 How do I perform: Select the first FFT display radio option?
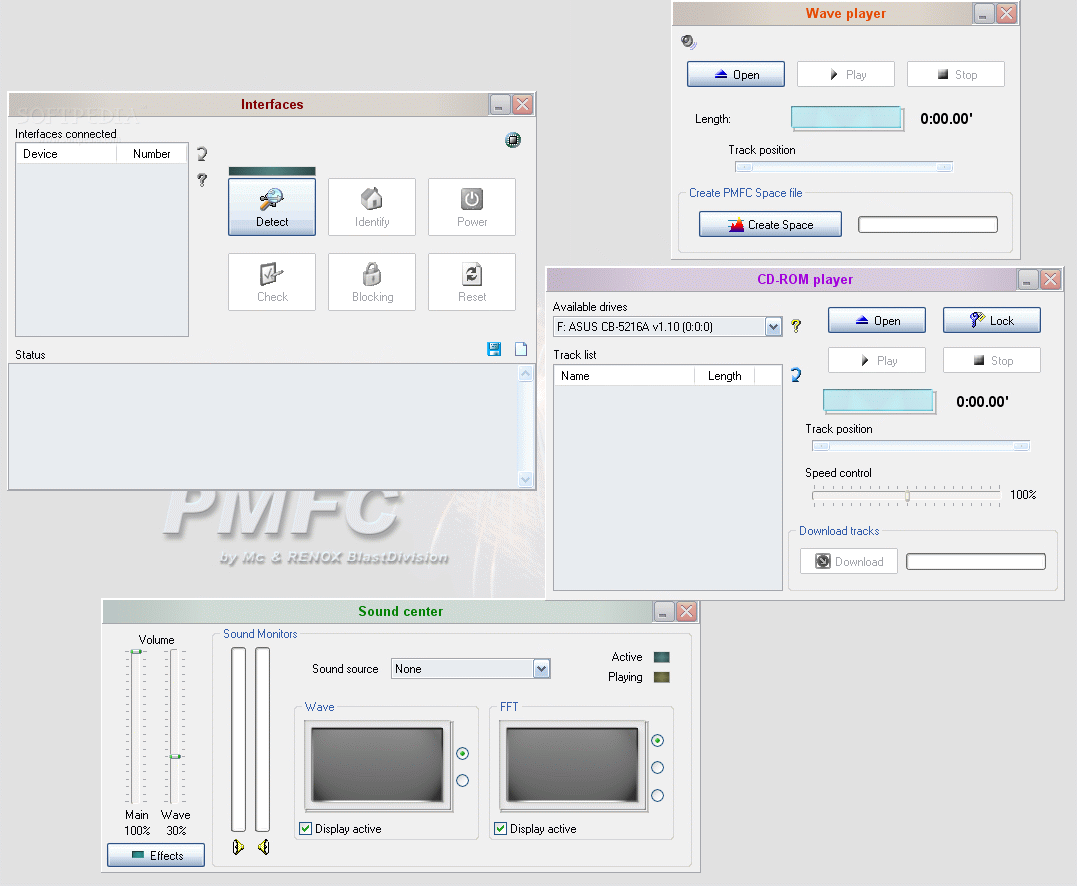click(x=657, y=740)
